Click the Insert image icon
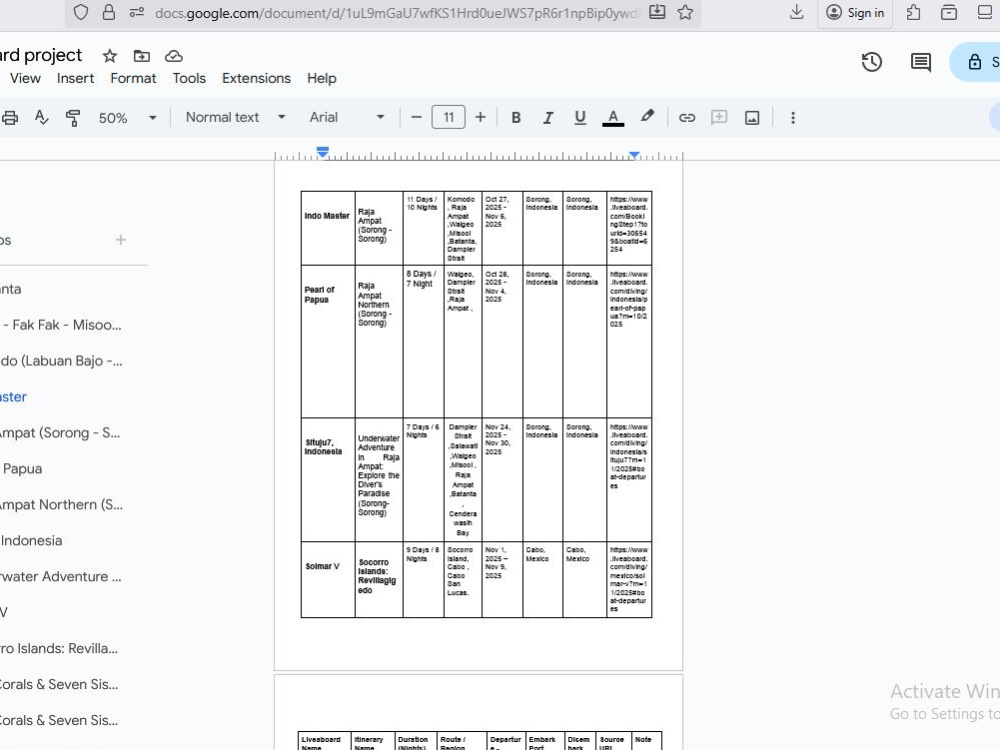The width and height of the screenshot is (1000, 750). tap(752, 117)
